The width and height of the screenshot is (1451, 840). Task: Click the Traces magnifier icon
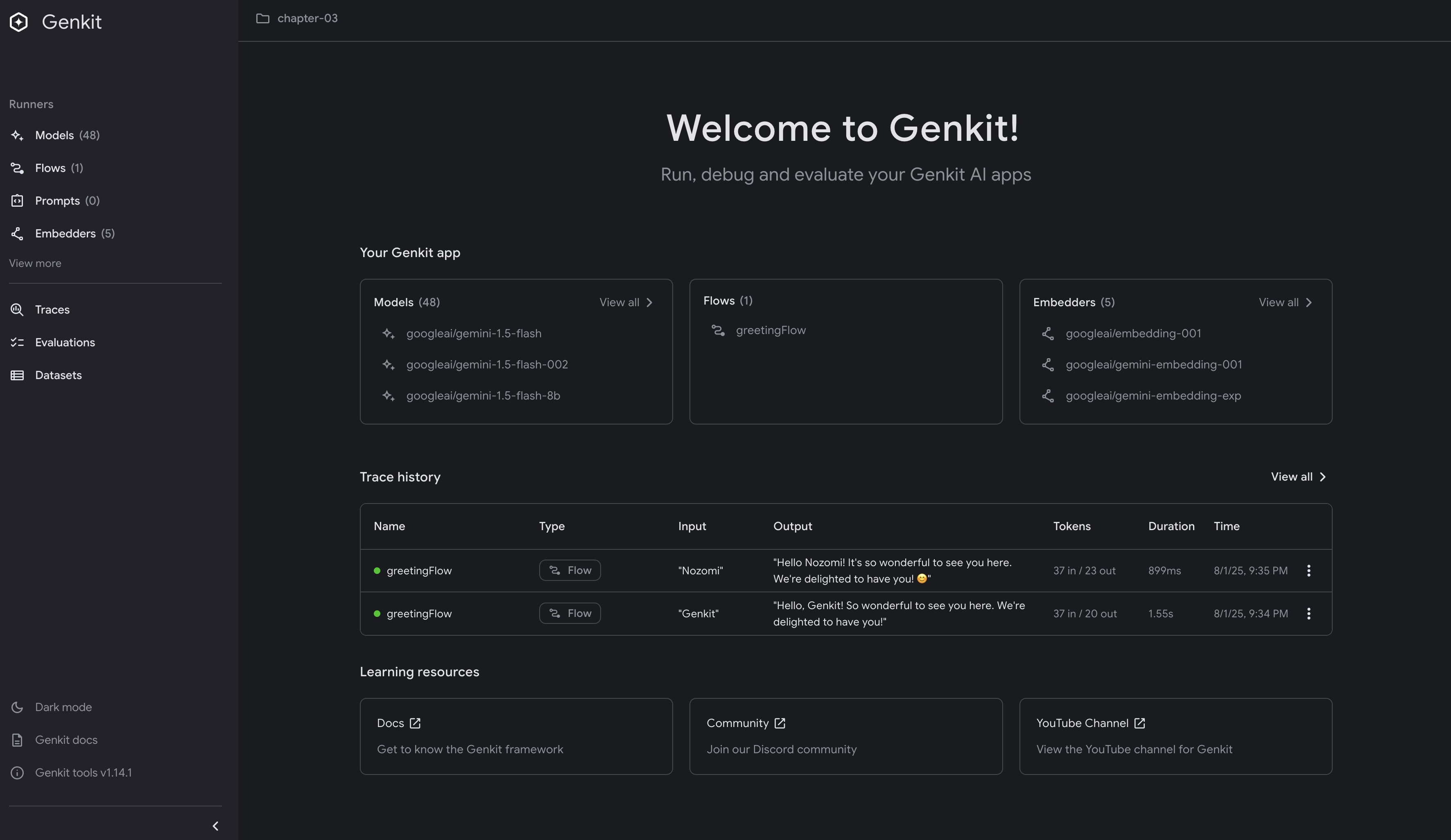(x=17, y=310)
